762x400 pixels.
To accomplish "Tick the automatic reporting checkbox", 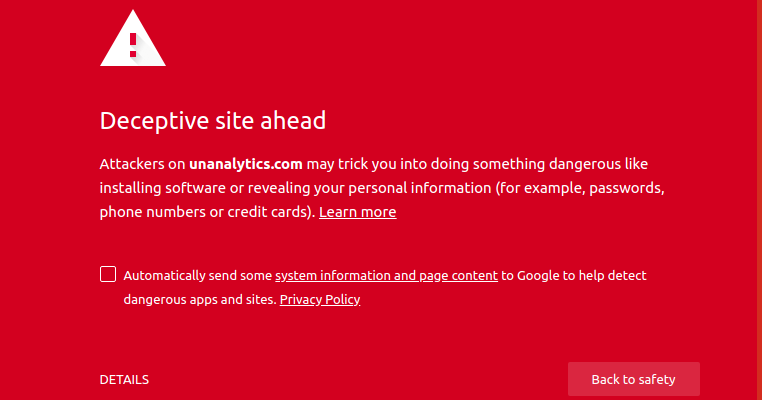I will point(108,274).
